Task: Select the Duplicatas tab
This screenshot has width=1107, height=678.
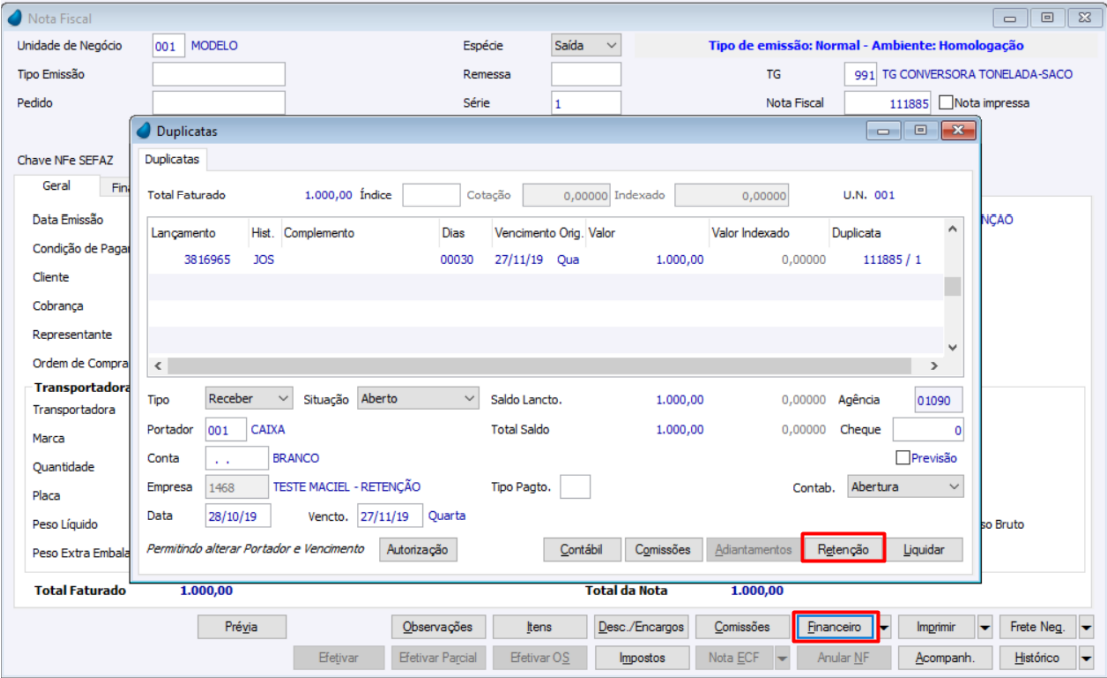Action: pos(172,160)
